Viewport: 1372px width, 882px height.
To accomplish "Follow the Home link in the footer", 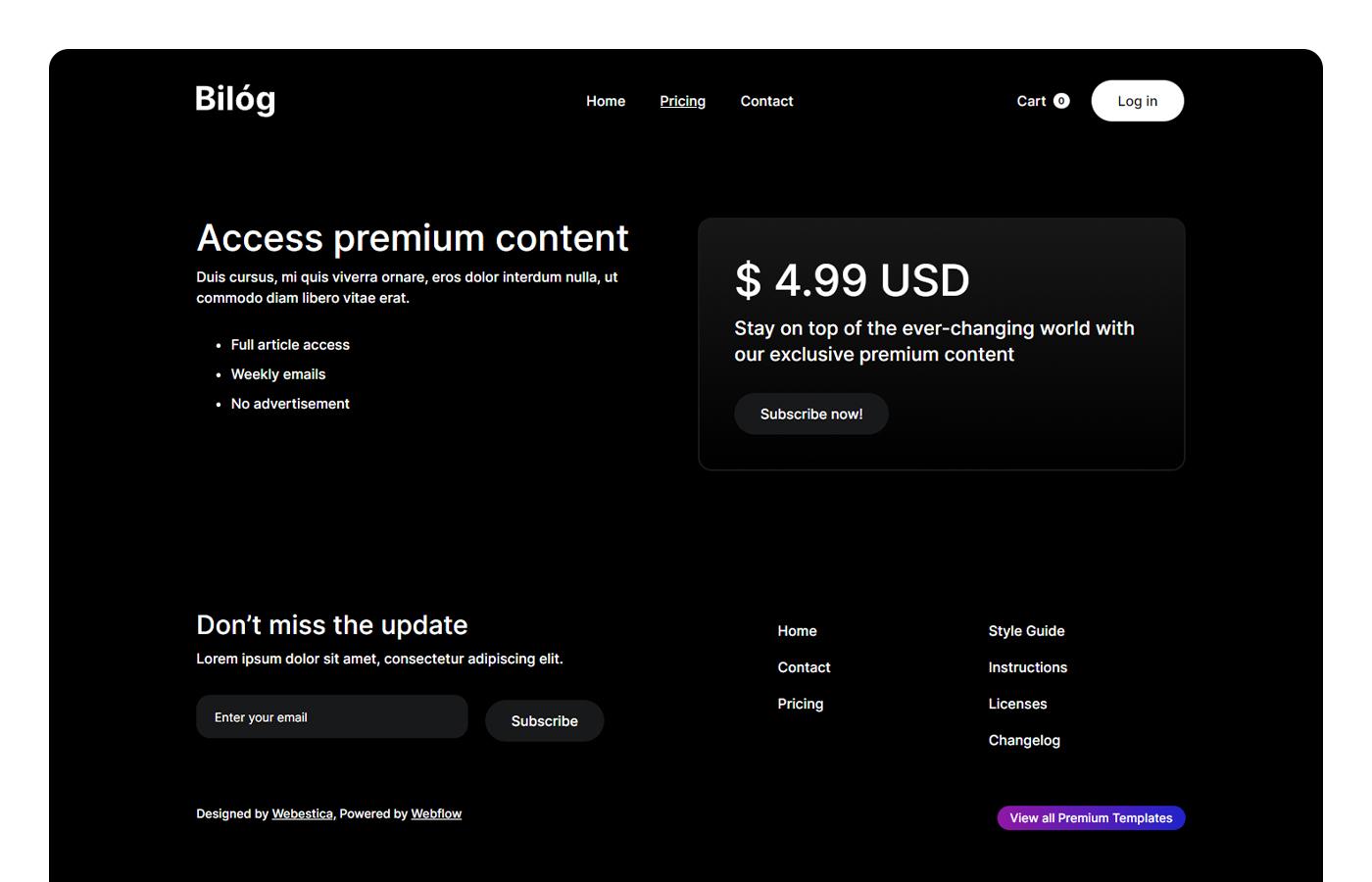I will (x=797, y=630).
